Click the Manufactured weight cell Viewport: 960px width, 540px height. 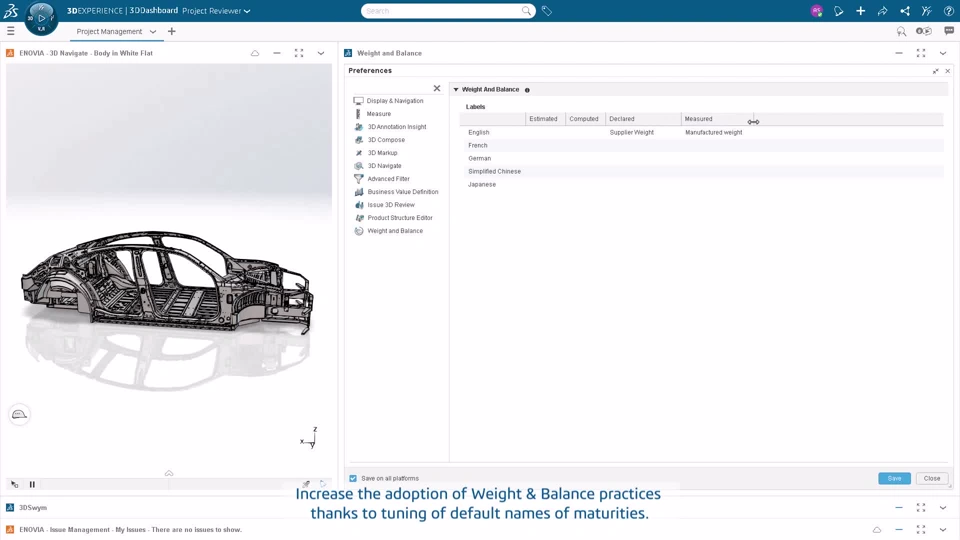point(714,132)
